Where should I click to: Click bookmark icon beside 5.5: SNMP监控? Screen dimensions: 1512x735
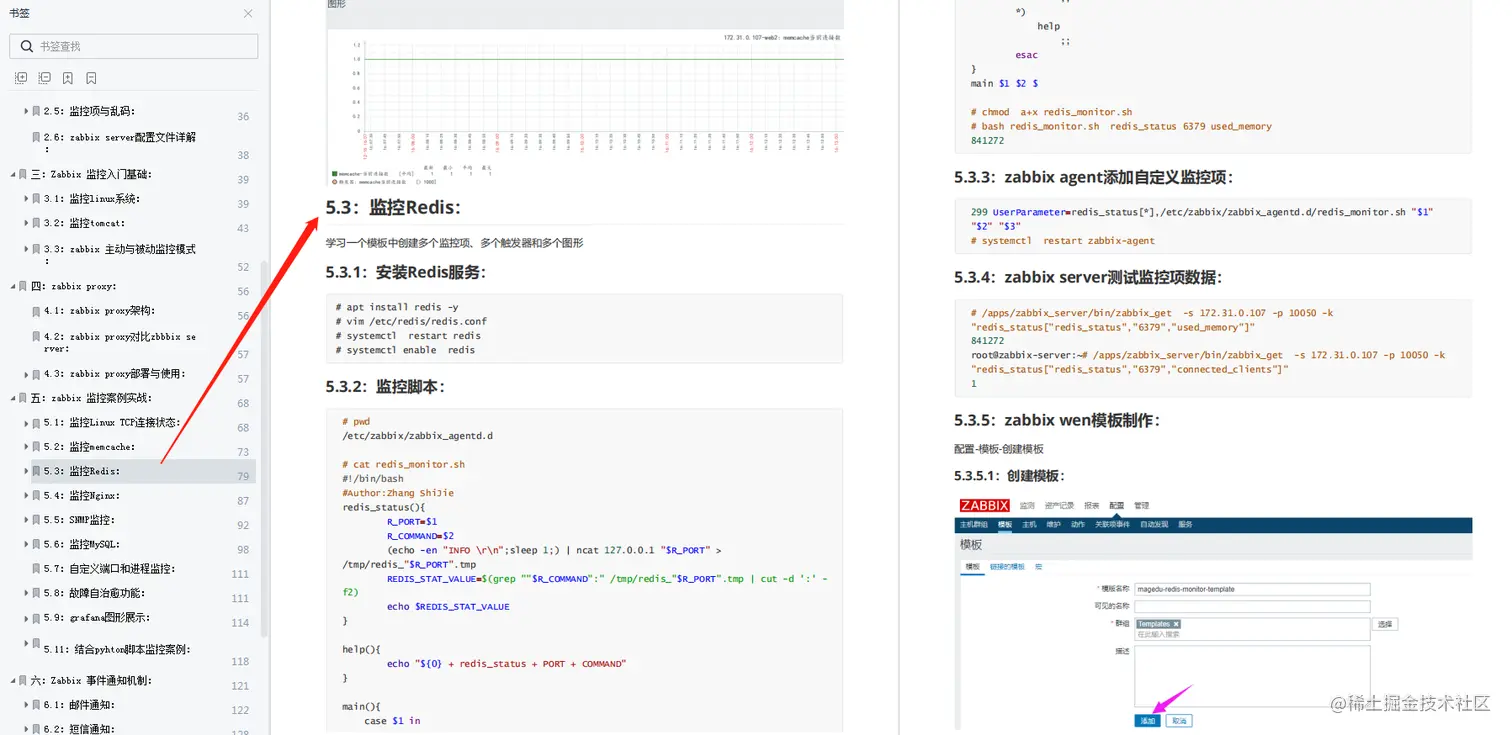pyautogui.click(x=37, y=520)
